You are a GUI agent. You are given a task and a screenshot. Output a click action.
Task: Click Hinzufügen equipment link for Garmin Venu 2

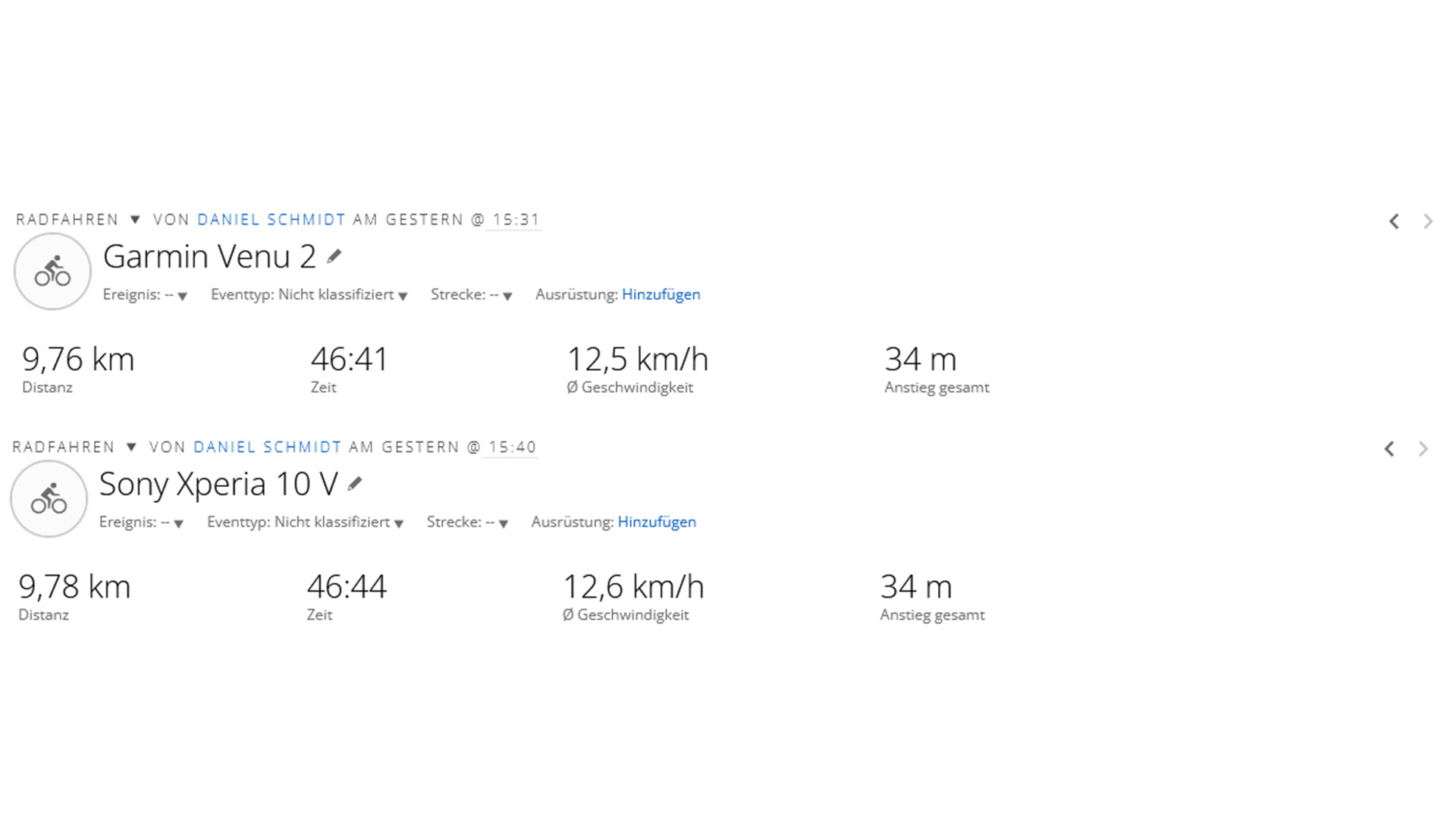tap(661, 294)
